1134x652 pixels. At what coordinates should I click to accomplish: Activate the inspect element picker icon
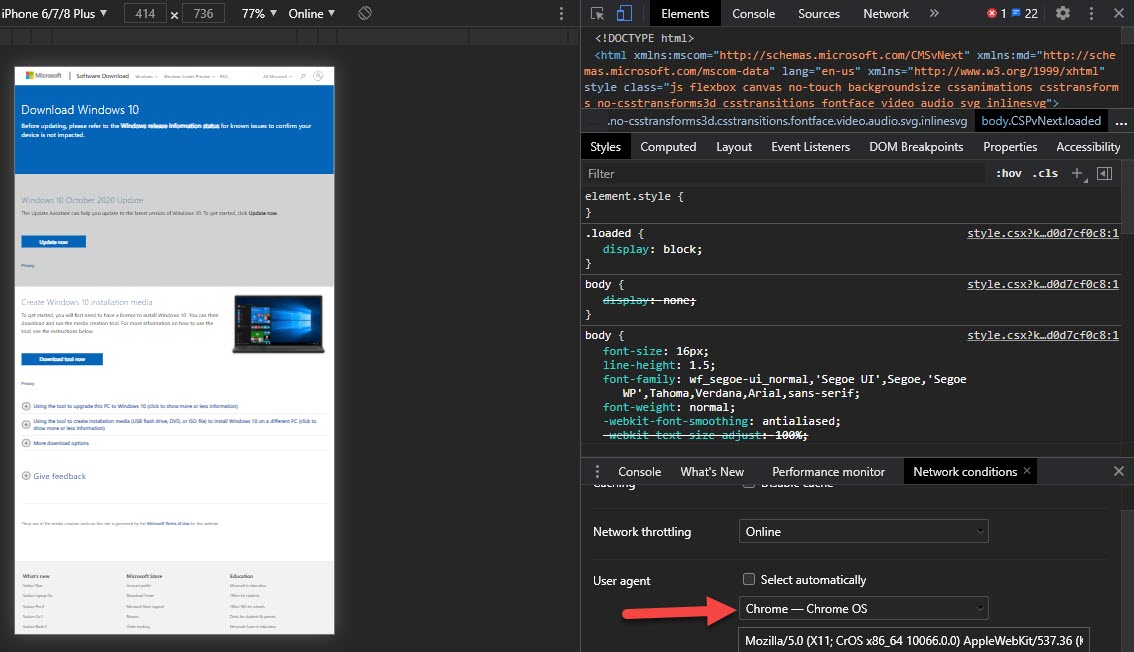(x=597, y=14)
